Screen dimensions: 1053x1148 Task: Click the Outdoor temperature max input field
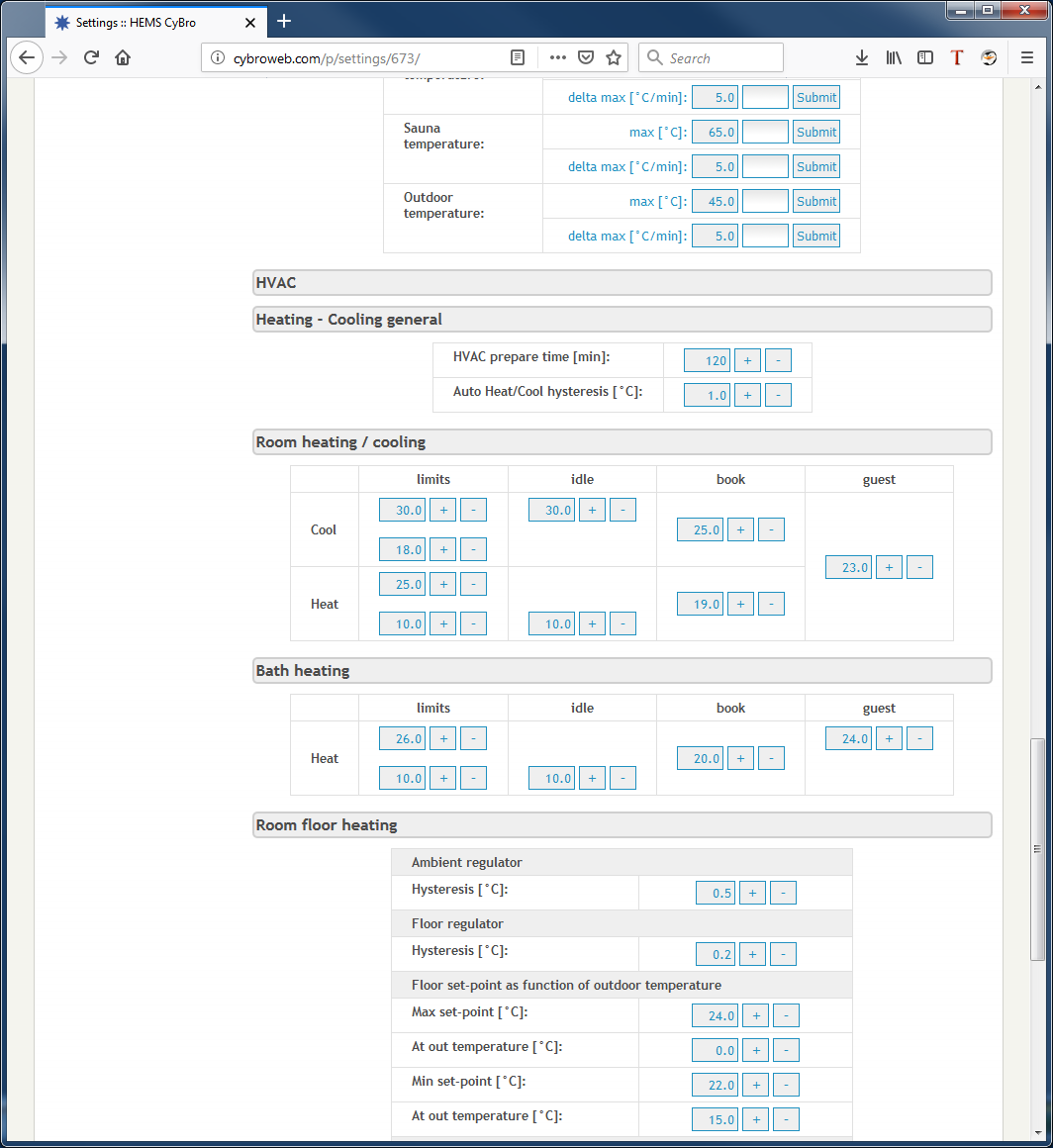765,201
